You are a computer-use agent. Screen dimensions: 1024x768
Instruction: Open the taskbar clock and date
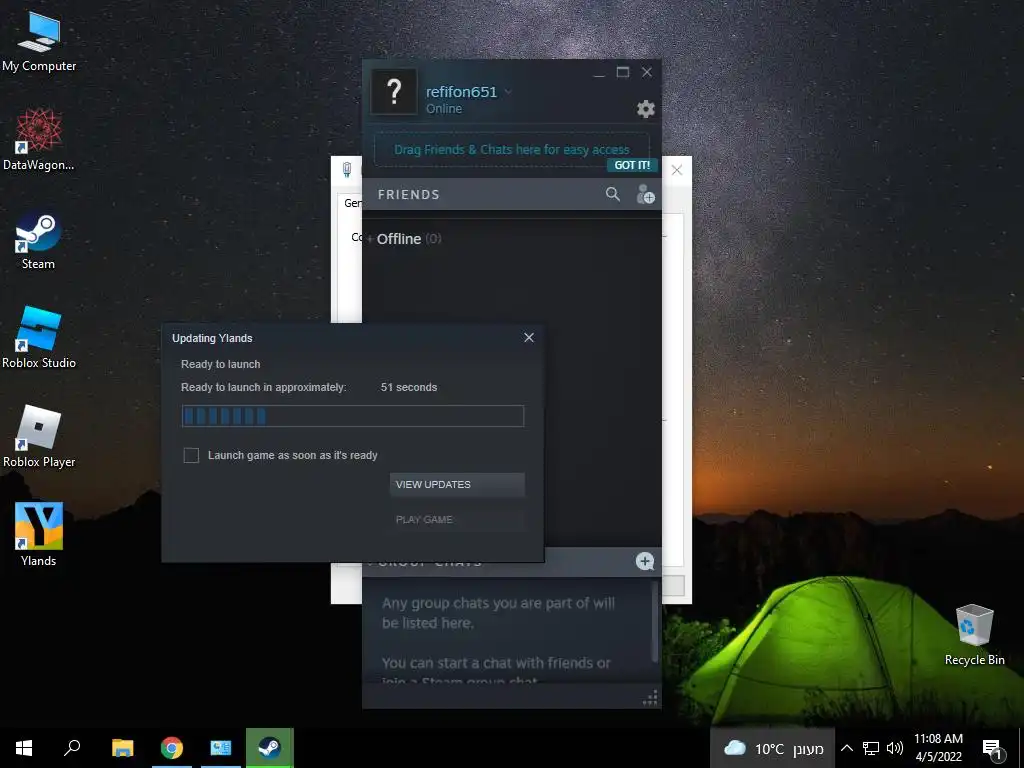point(938,748)
